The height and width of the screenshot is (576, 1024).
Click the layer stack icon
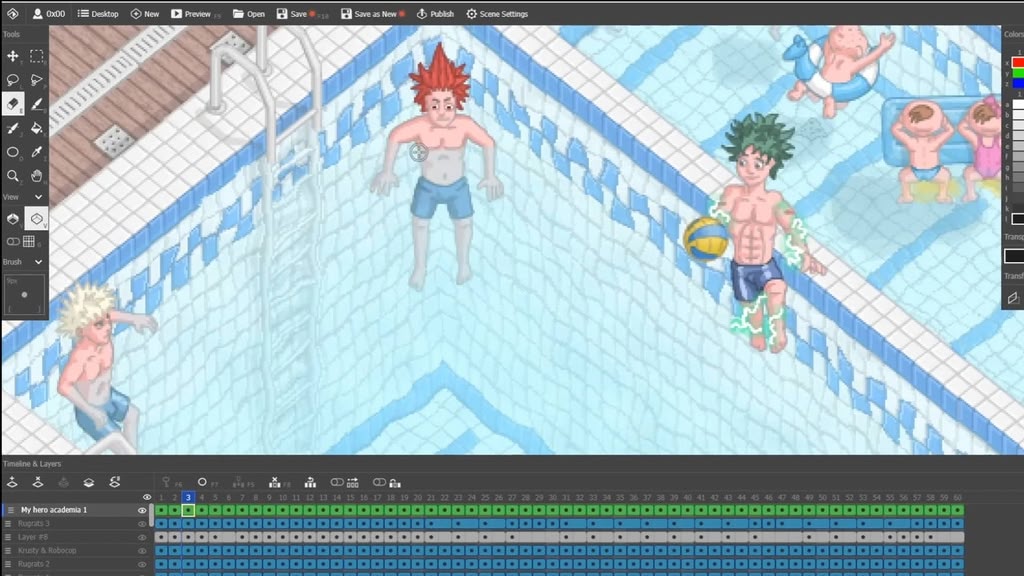click(89, 483)
